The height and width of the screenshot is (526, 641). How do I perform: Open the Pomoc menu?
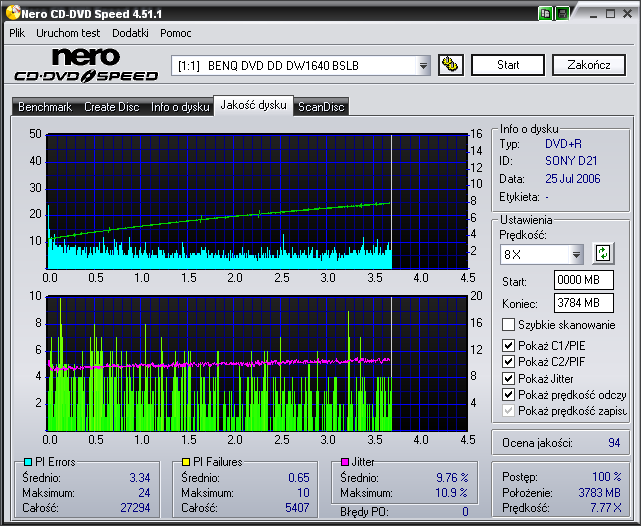tap(176, 33)
